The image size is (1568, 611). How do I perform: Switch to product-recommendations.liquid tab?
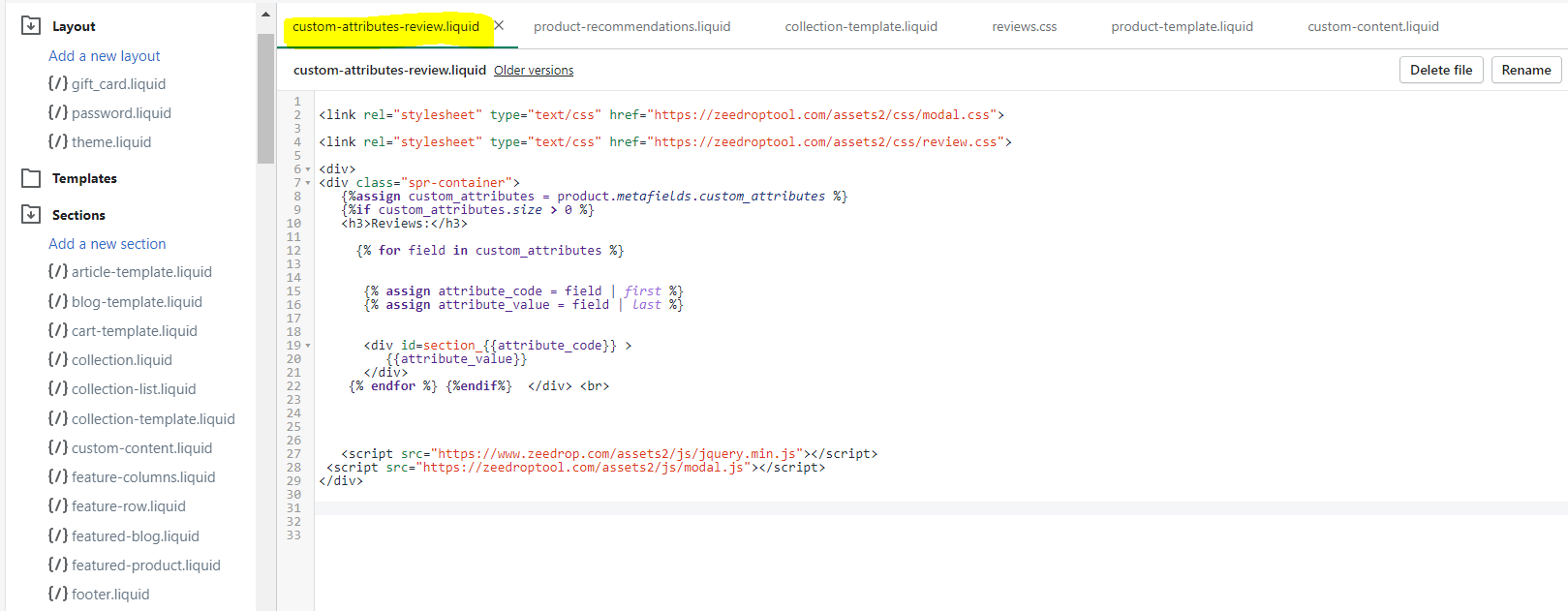pyautogui.click(x=632, y=26)
